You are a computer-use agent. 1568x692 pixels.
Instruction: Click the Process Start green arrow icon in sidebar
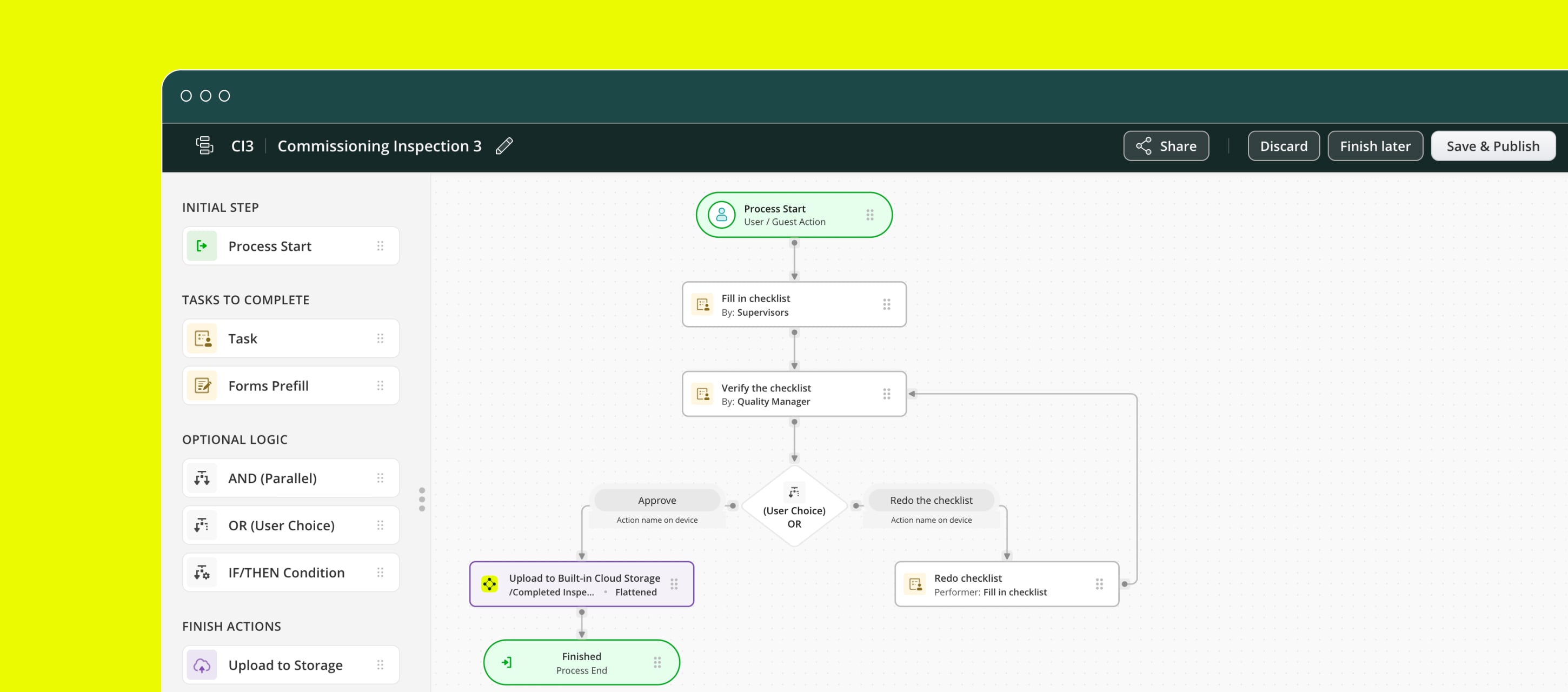202,246
